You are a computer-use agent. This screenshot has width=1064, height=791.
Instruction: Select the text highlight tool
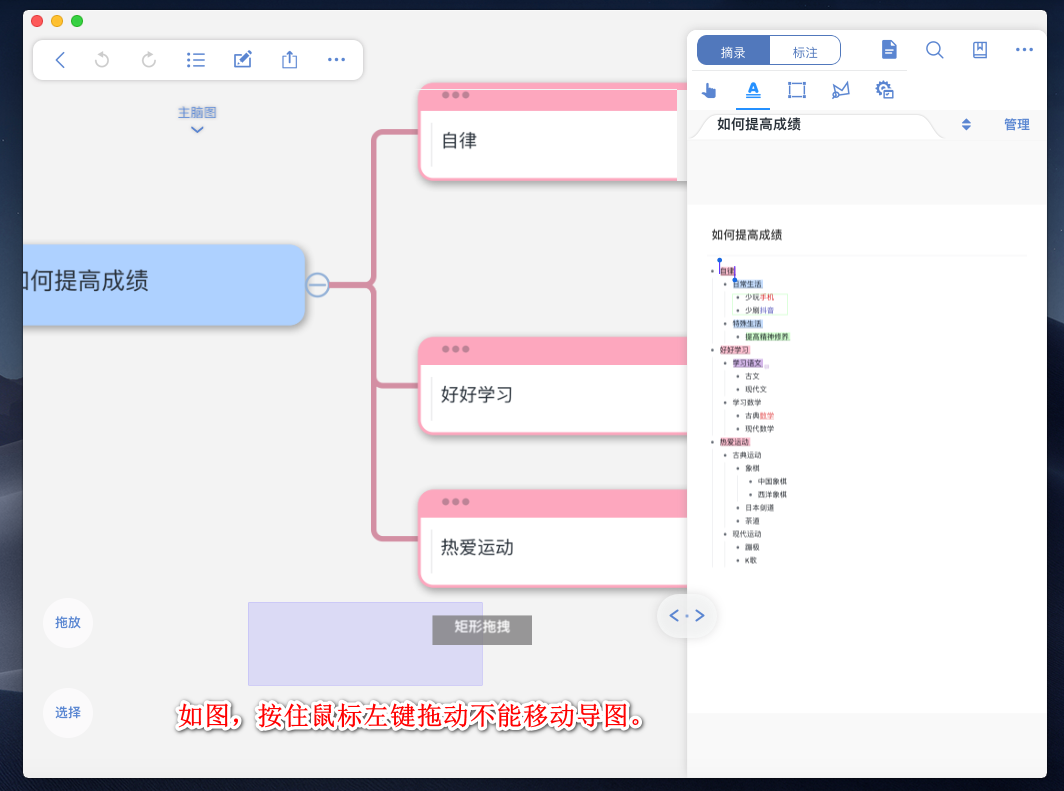coord(753,90)
